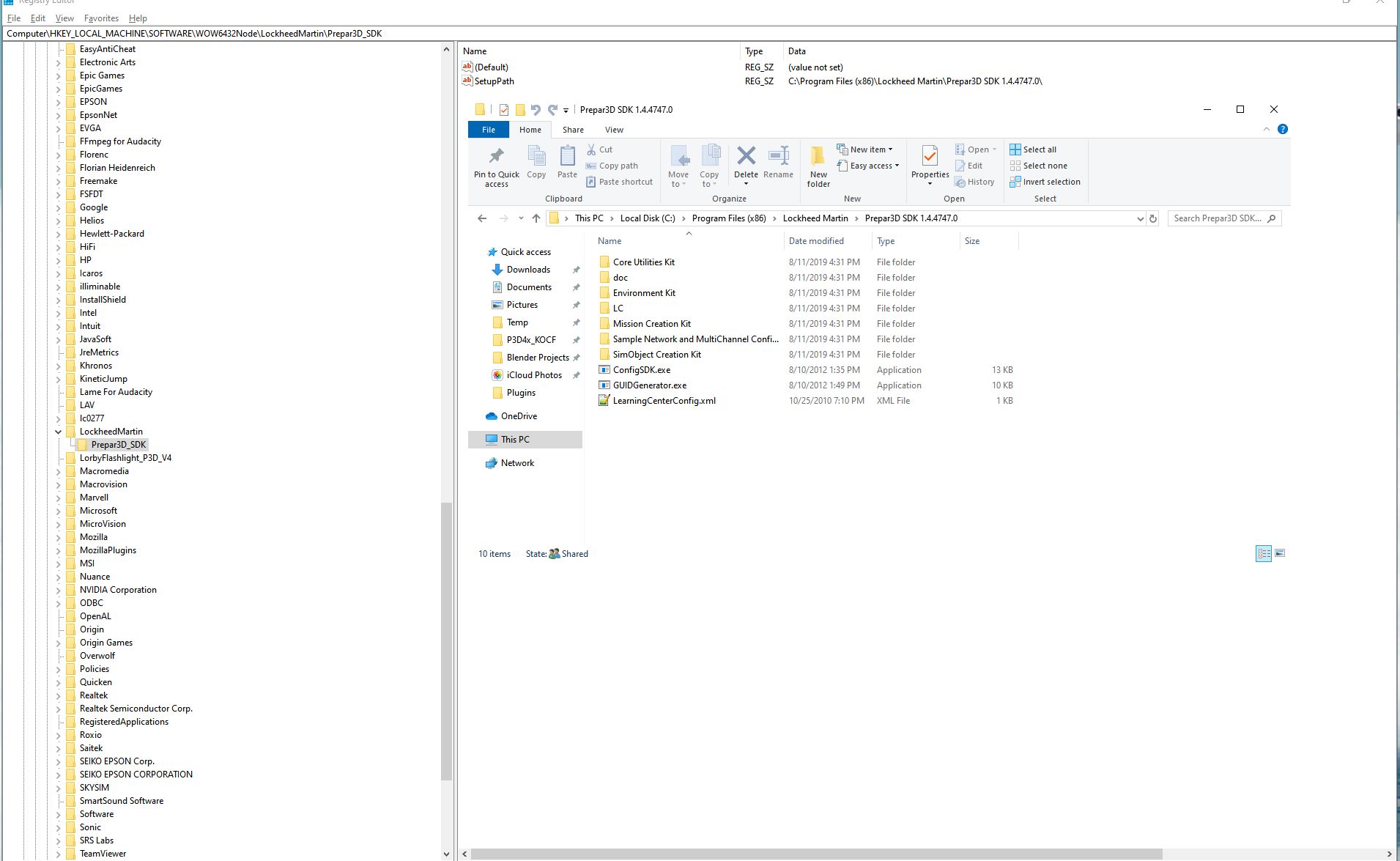Click the Pin to Quick access icon
Image resolution: width=1400 pixels, height=861 pixels.
[496, 155]
